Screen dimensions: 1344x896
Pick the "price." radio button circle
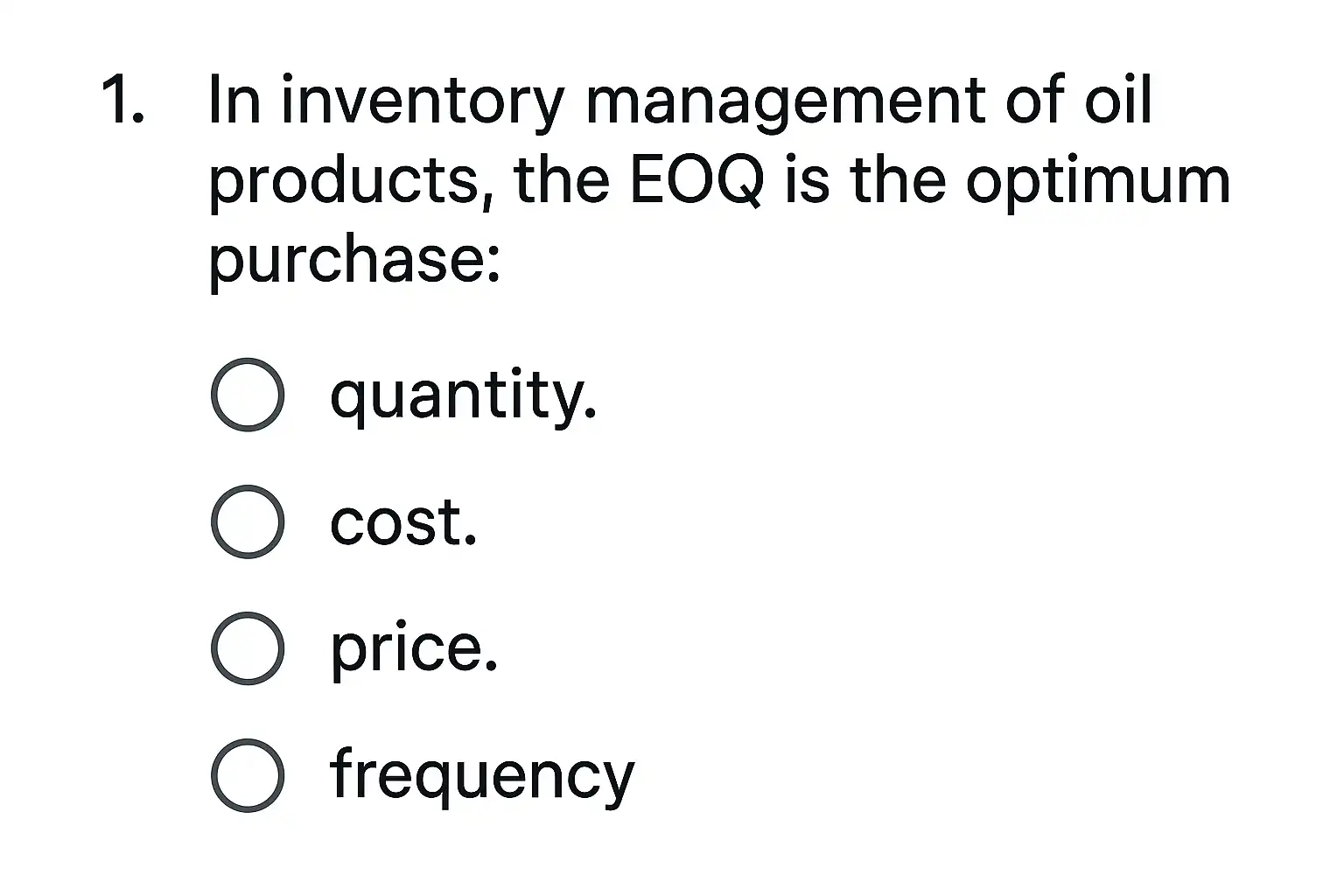[x=248, y=648]
